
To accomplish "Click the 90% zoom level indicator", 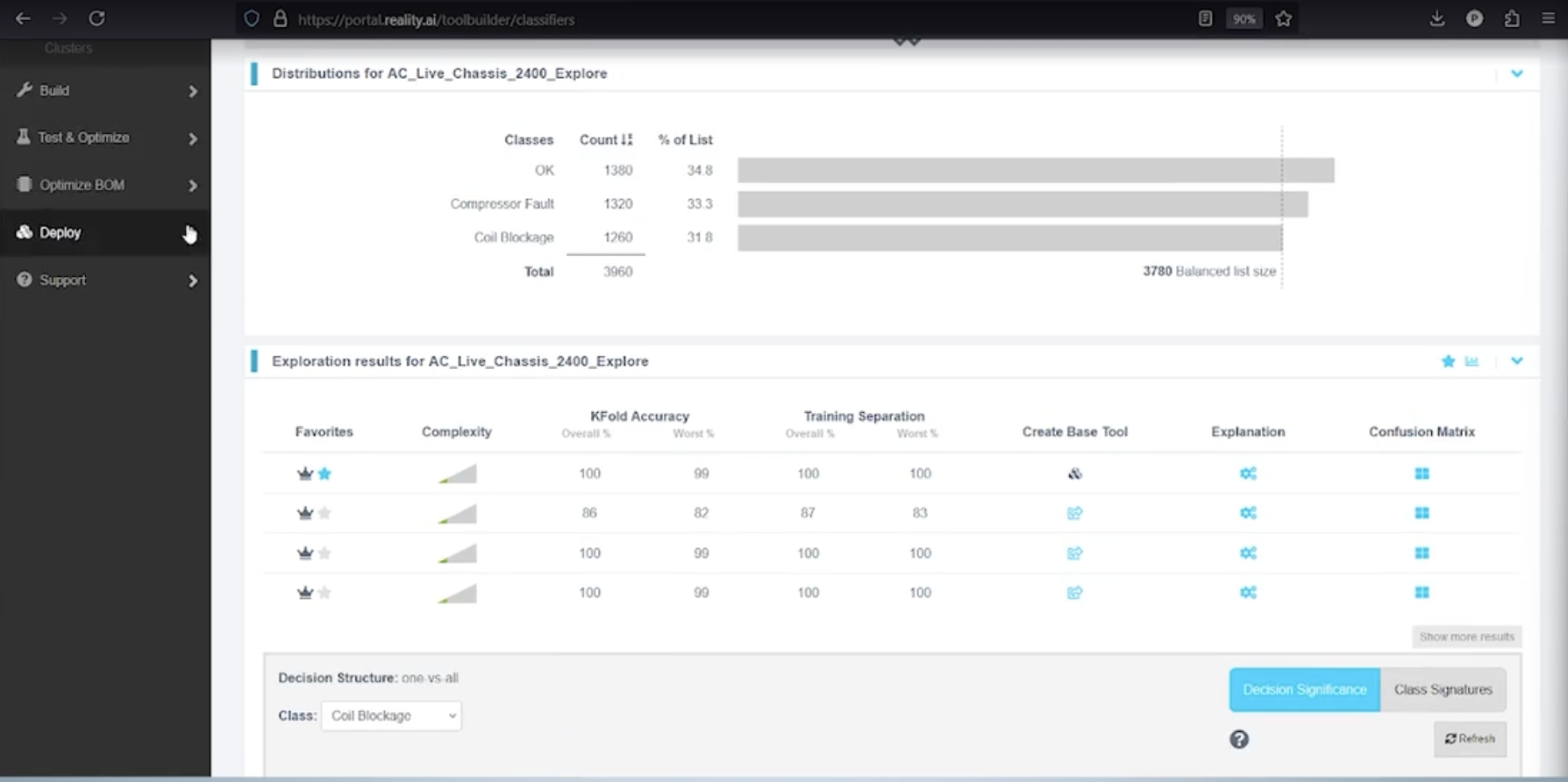I will click(x=1244, y=18).
